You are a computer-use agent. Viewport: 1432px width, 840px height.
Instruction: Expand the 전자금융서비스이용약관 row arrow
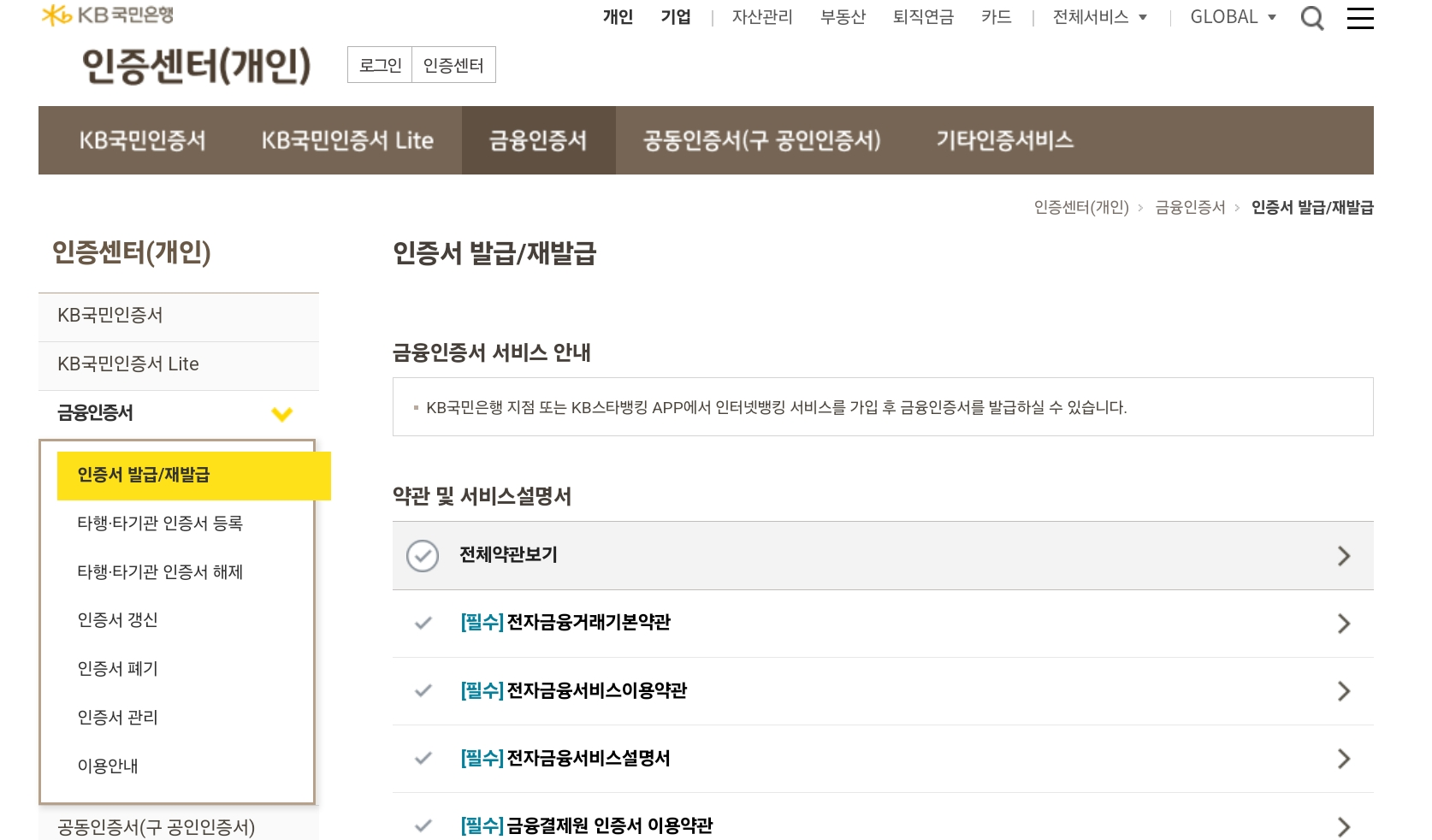coord(1344,691)
